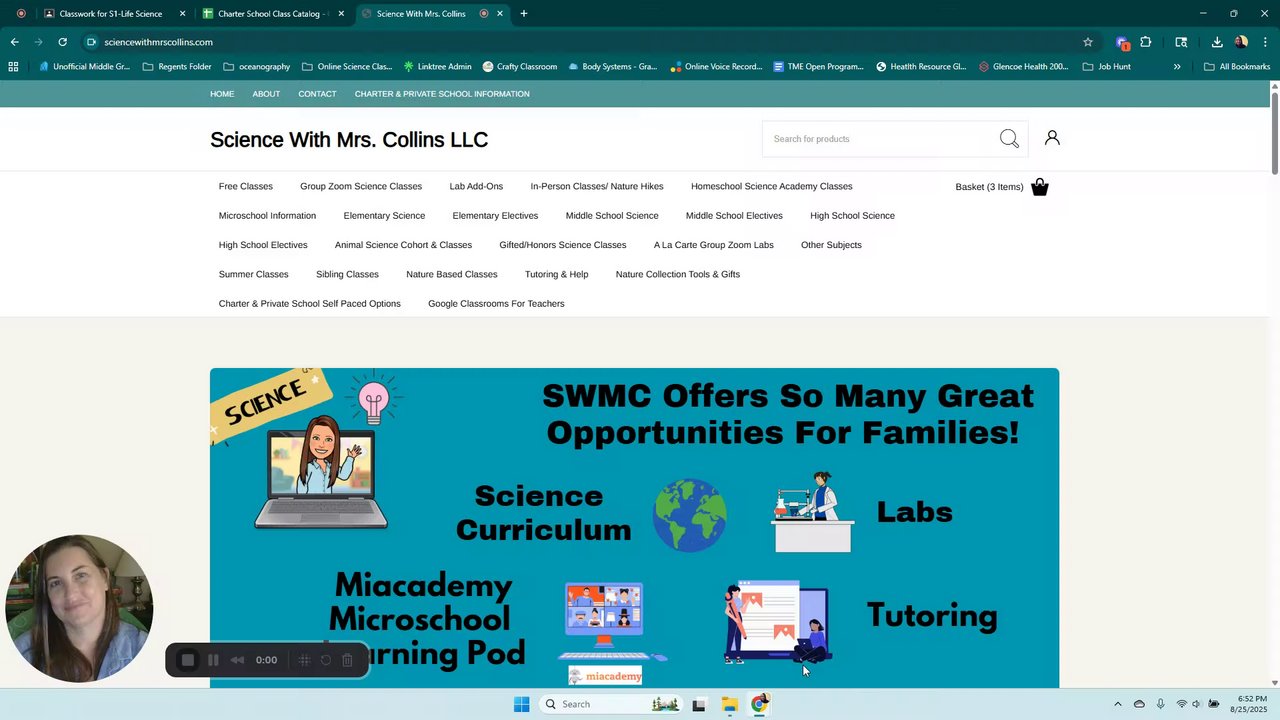Open the oceanography bookmark folder
The height and width of the screenshot is (720, 1280).
click(x=257, y=67)
